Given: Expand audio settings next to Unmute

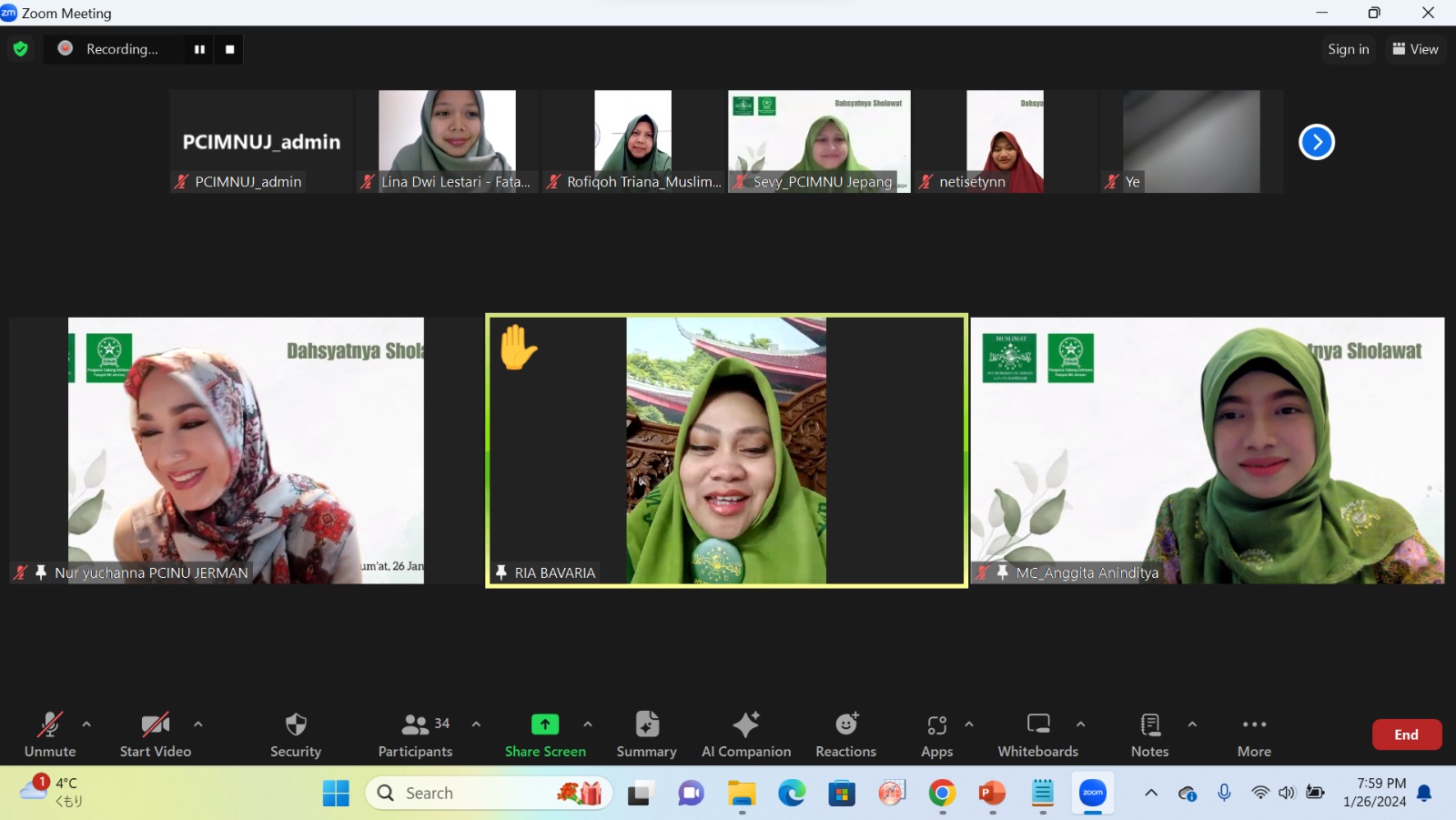Looking at the screenshot, I should pos(86,726).
